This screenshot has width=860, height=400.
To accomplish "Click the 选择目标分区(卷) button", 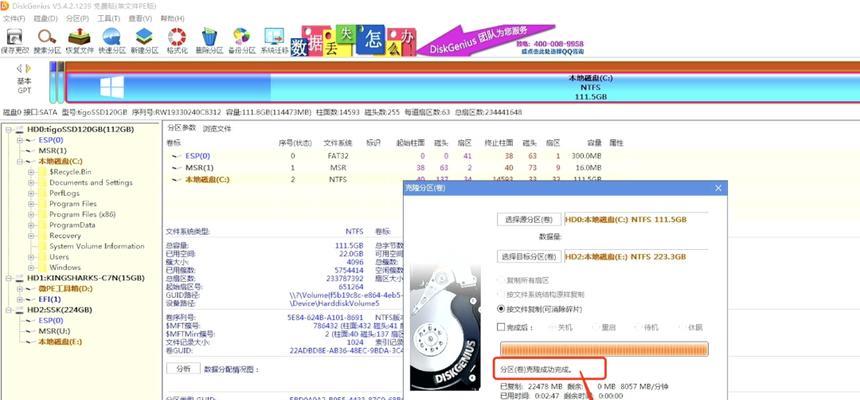I will [529, 257].
